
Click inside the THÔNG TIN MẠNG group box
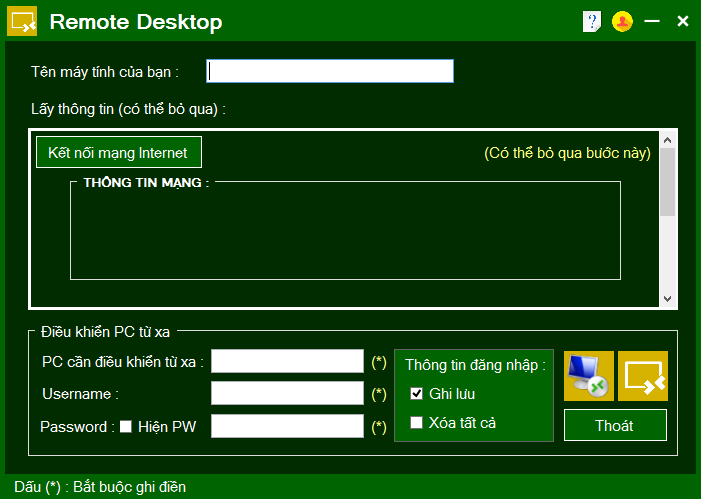tap(345, 233)
